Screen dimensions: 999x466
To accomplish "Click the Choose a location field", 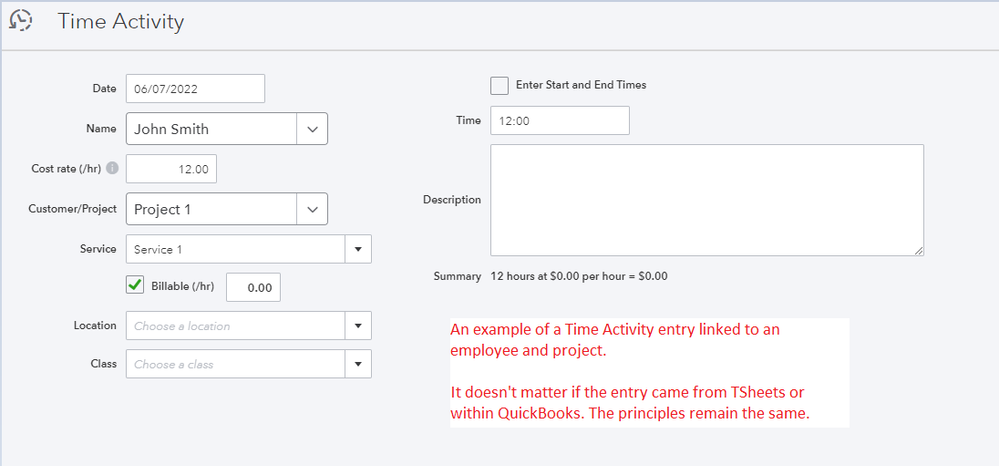I will point(236,326).
